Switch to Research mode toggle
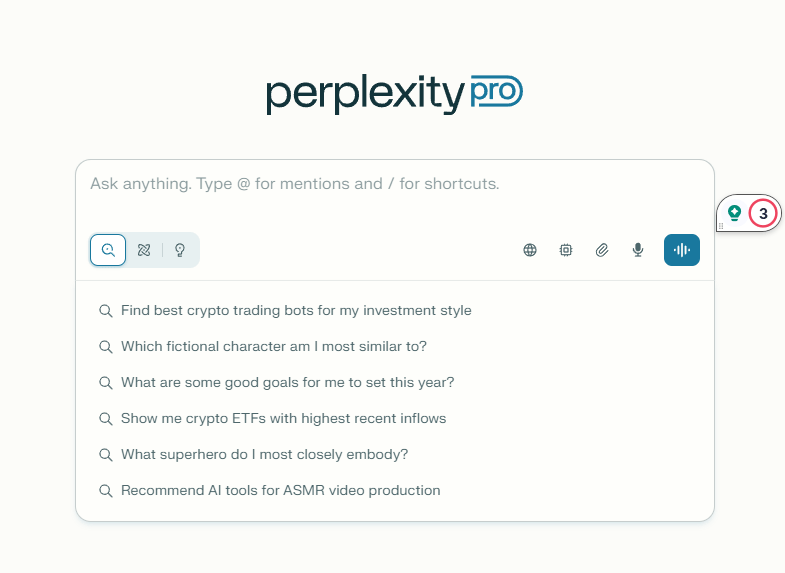 [x=144, y=250]
